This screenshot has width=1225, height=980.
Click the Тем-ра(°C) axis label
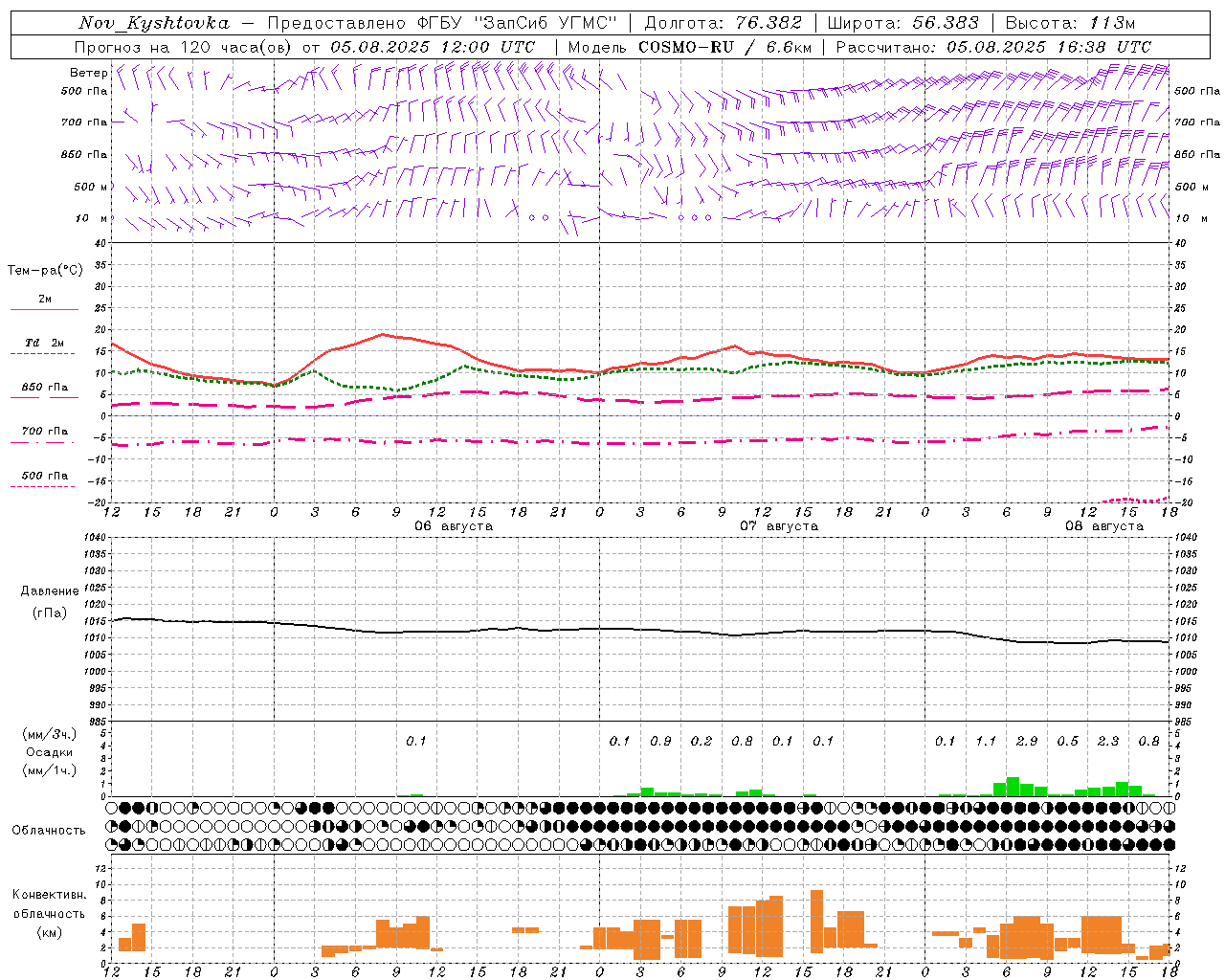click(x=45, y=271)
